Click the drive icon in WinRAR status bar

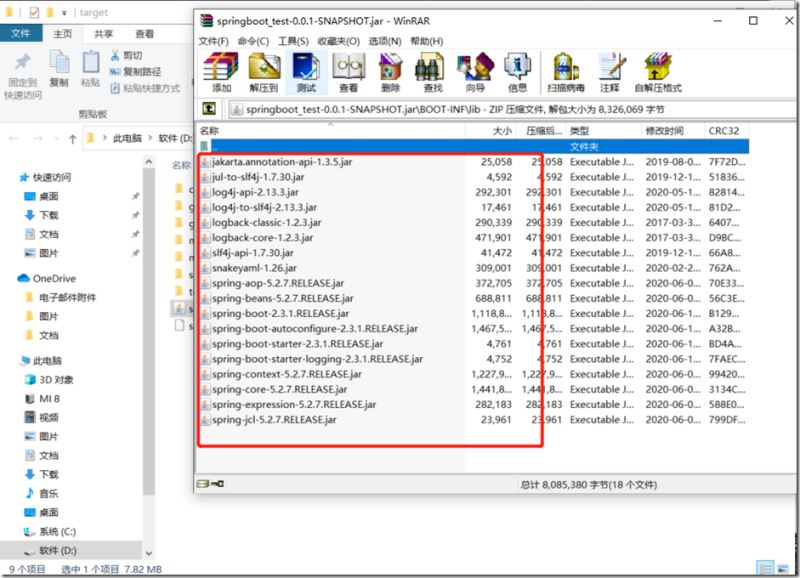tap(203, 484)
